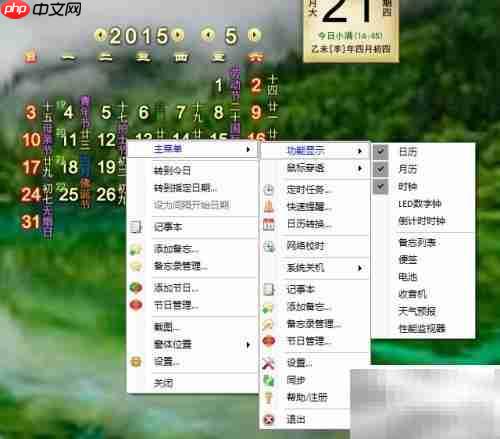Select Sunday date 3 in the calendar
Screen dimensions: 500x439
coord(31,113)
